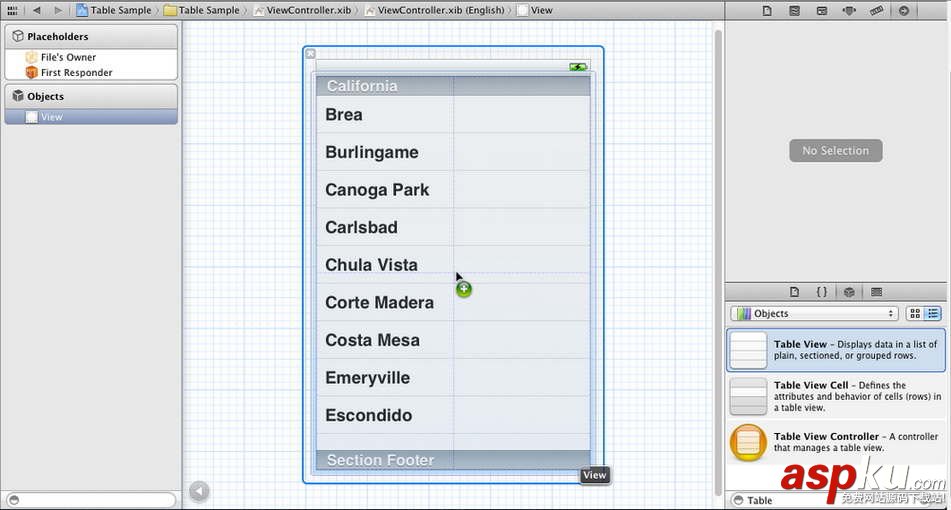
Task: Click the Objects section header in outline
Action: point(91,96)
